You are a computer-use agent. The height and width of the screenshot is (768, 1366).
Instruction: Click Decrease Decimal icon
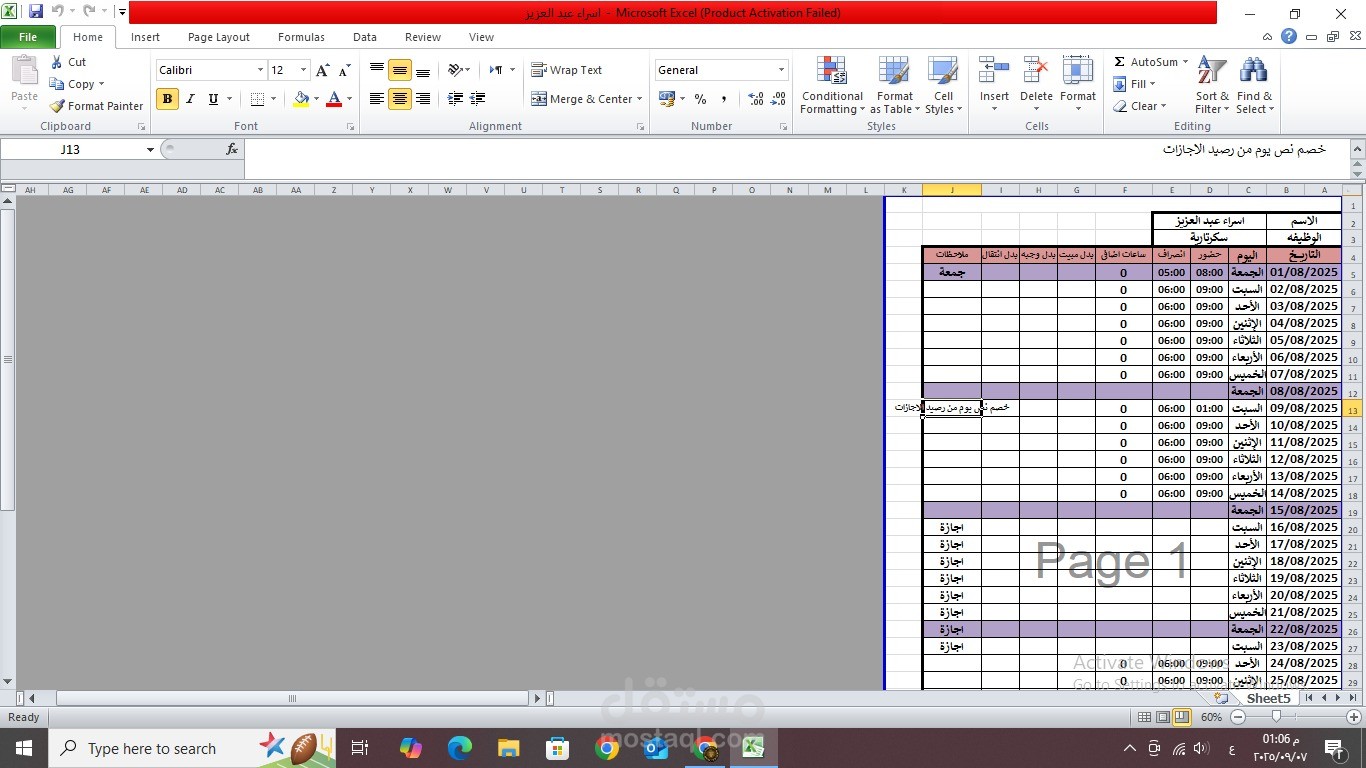coord(778,99)
